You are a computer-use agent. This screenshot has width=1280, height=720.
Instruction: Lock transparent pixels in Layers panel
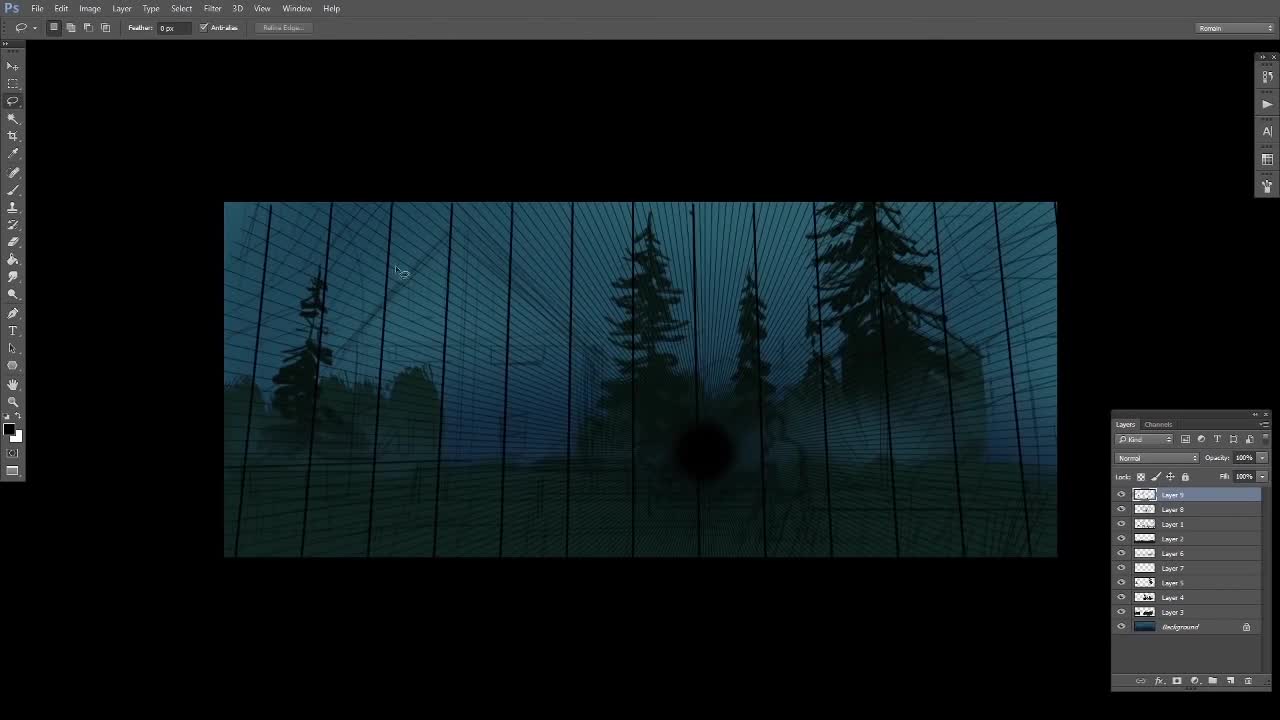pos(1141,477)
